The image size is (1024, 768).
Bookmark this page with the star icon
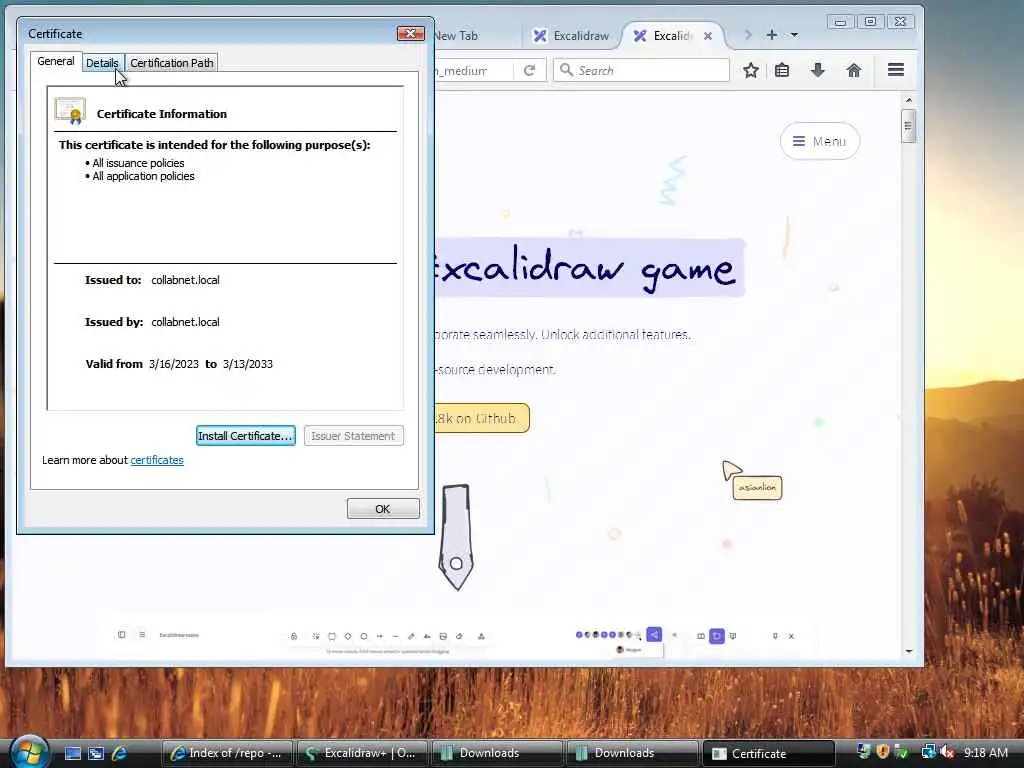pos(751,70)
